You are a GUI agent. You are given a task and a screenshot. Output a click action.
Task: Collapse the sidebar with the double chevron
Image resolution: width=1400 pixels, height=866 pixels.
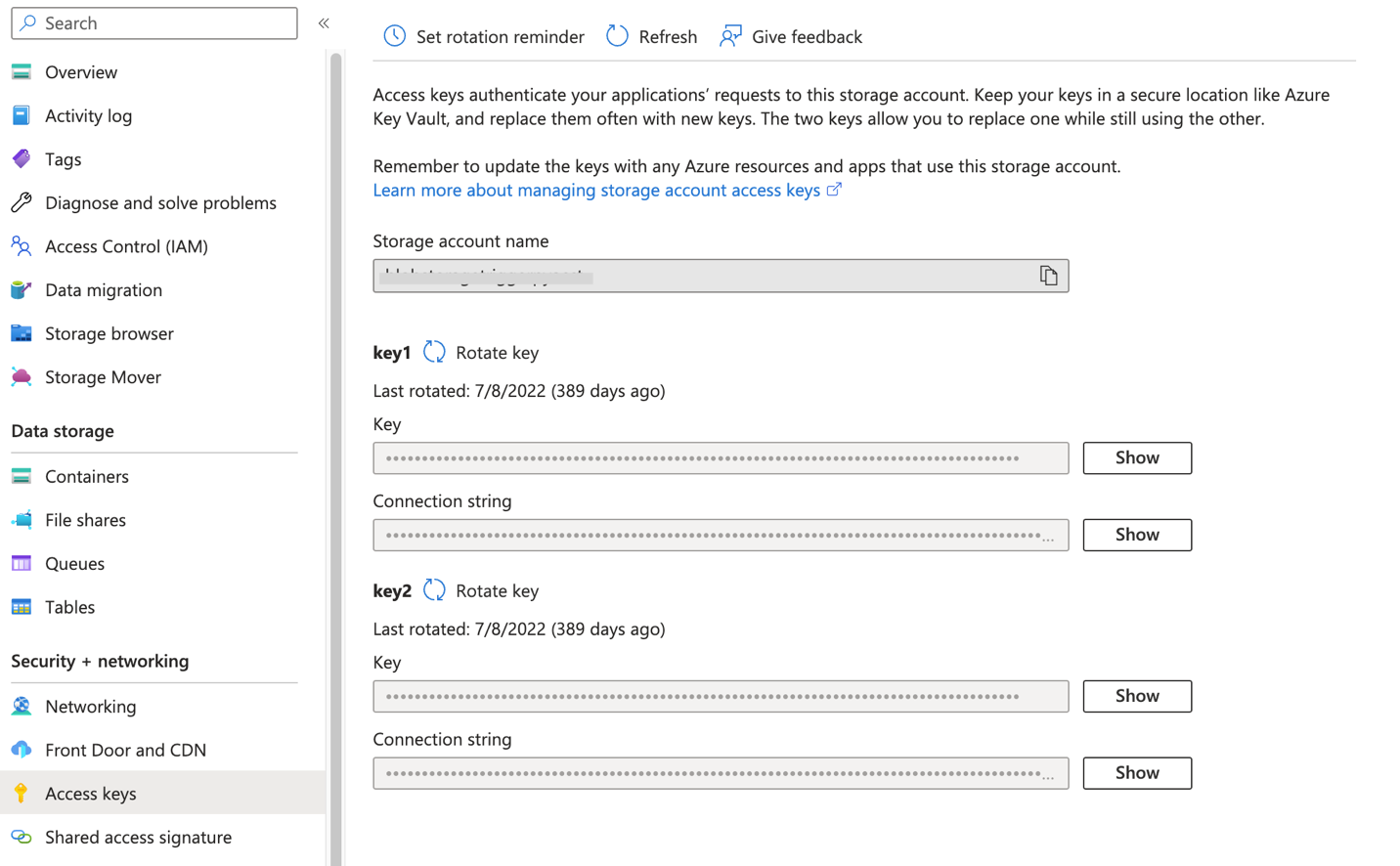324,22
